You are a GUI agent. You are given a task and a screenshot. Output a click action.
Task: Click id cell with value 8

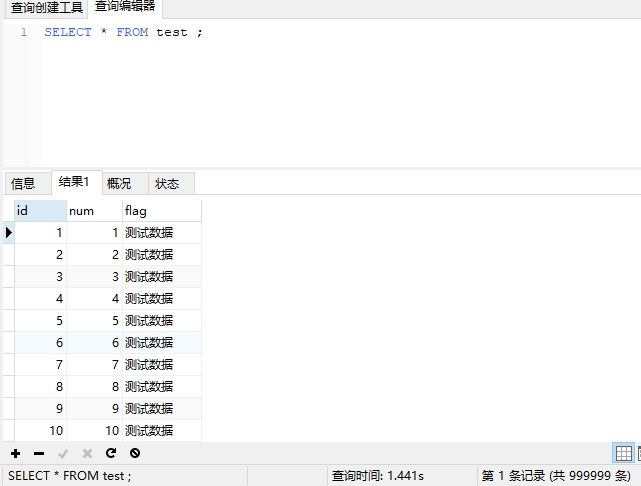tap(40, 387)
